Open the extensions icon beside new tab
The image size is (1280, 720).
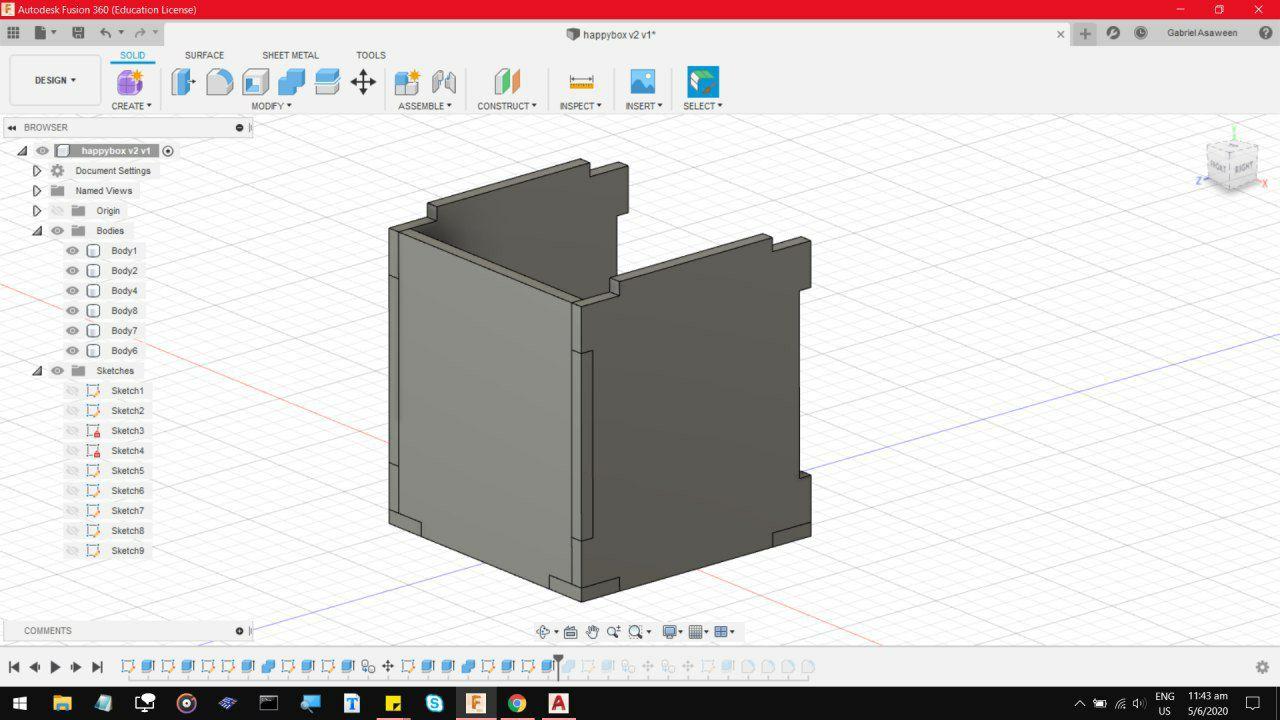click(1113, 33)
